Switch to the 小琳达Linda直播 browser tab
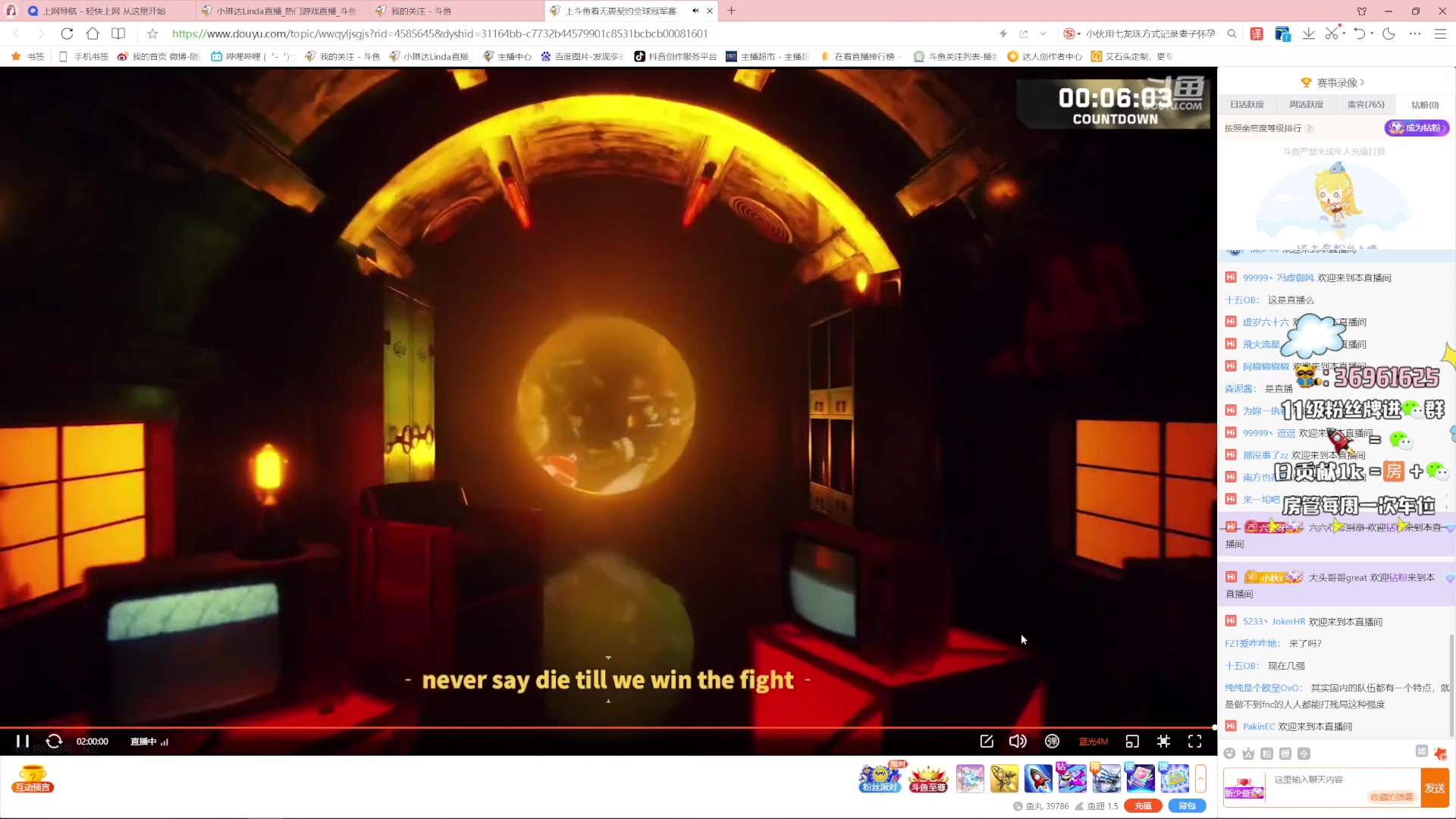This screenshot has width=1456, height=819. (x=284, y=11)
